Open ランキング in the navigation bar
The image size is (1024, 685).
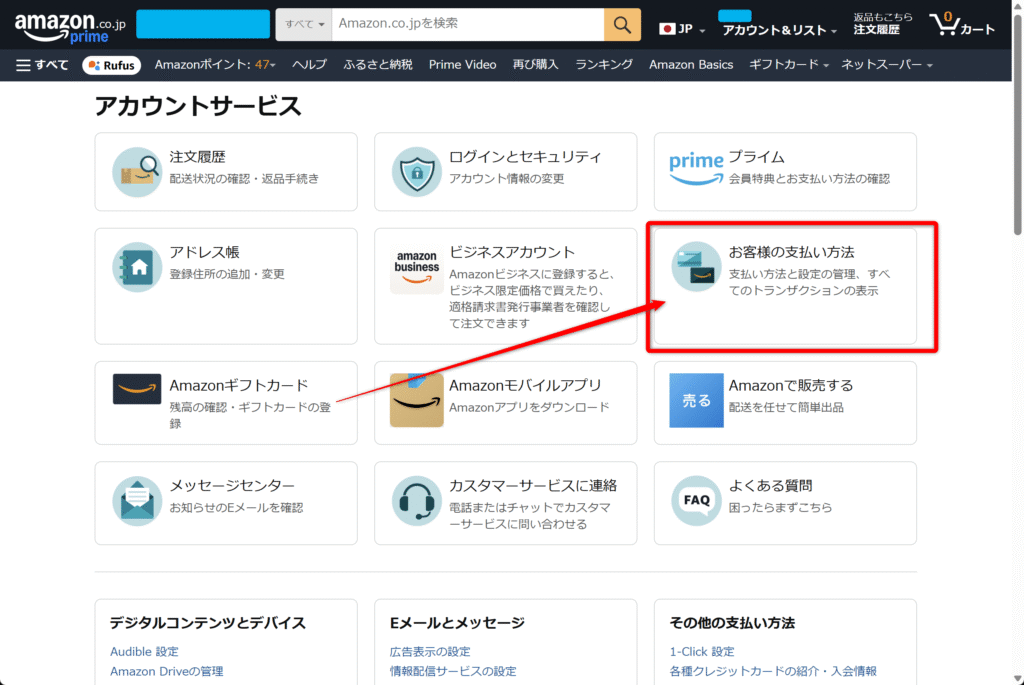603,65
